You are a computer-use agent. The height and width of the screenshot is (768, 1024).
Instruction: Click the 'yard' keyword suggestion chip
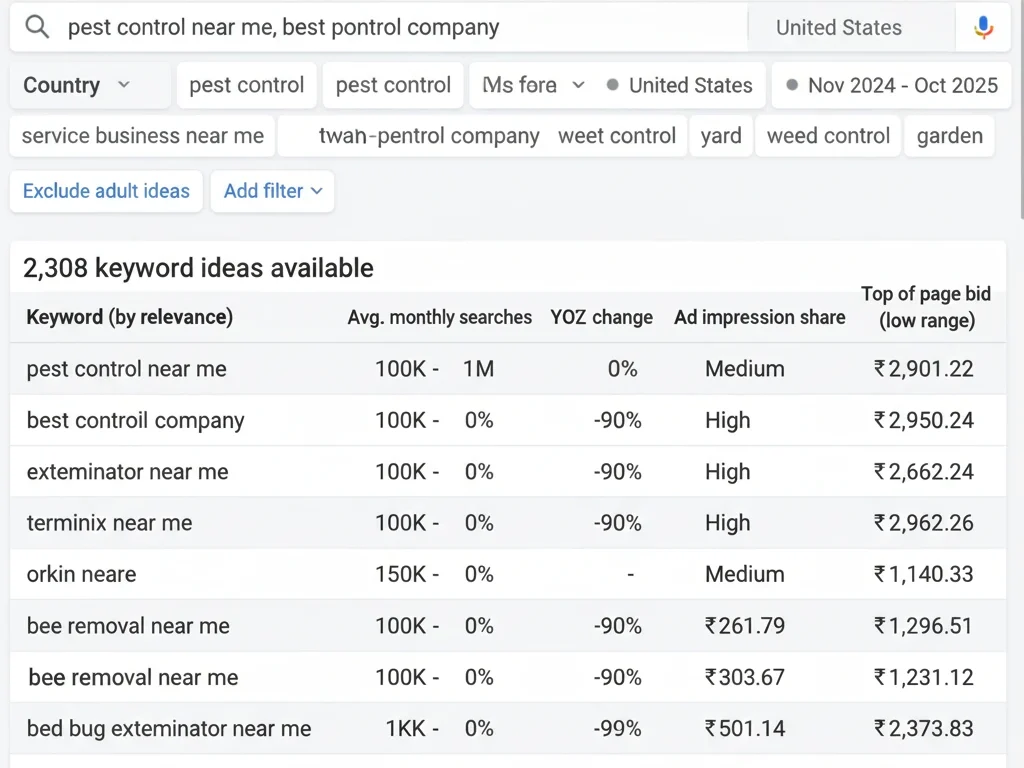point(721,135)
